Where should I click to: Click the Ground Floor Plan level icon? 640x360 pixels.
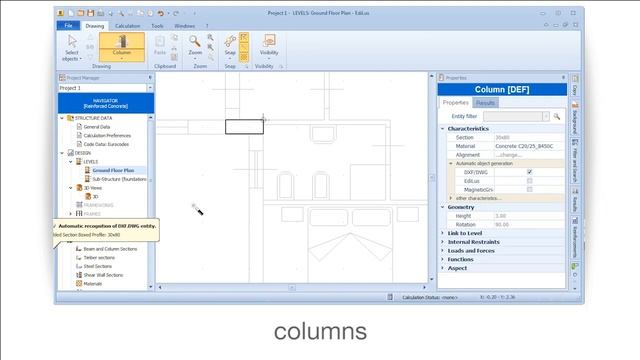pyautogui.click(x=87, y=170)
